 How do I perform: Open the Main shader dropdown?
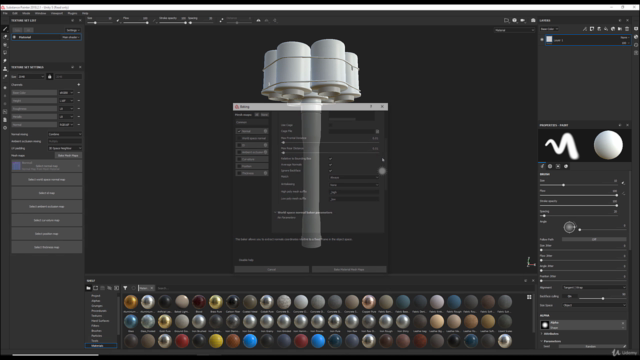tap(71, 37)
